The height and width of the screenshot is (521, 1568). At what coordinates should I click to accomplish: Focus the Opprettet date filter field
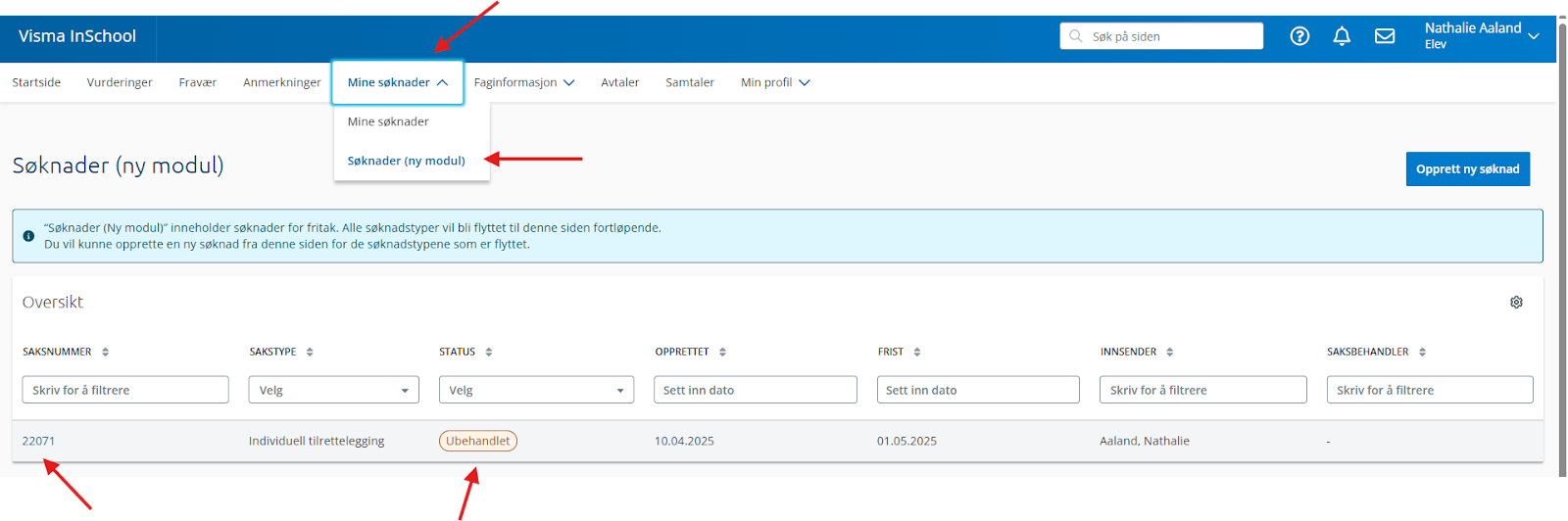point(756,390)
